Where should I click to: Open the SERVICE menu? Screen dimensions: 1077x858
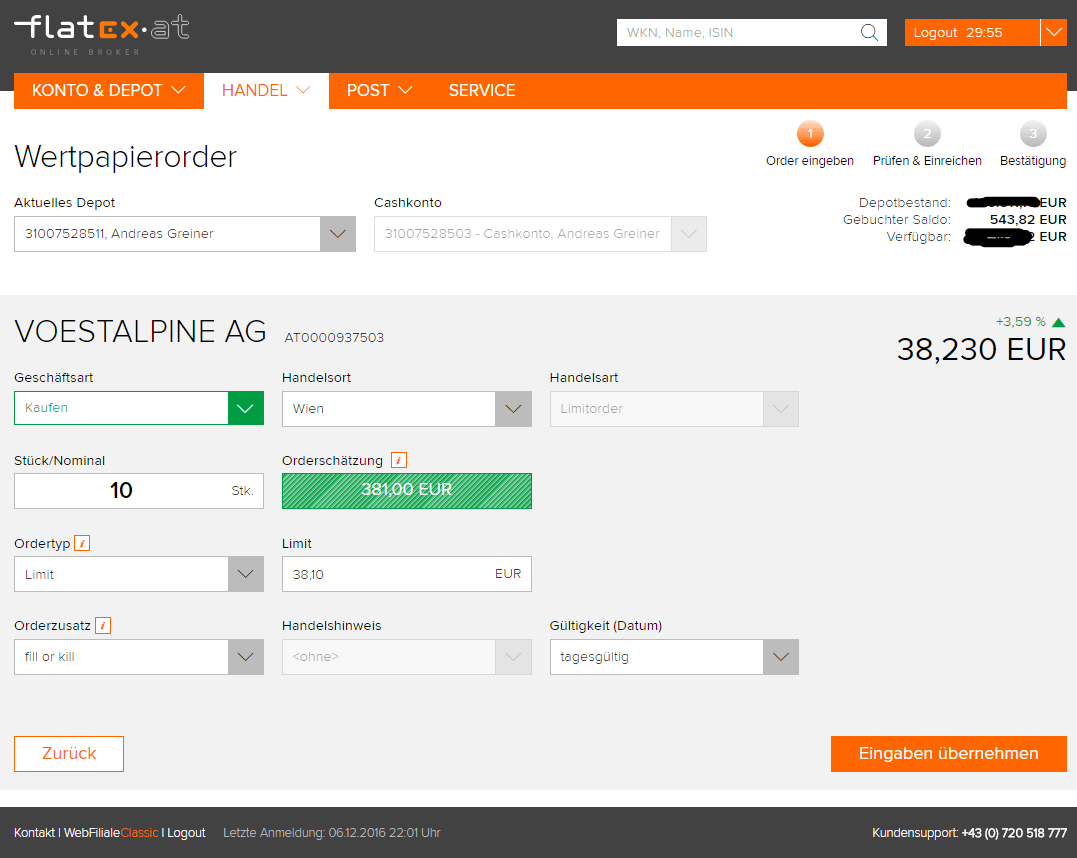pos(481,91)
